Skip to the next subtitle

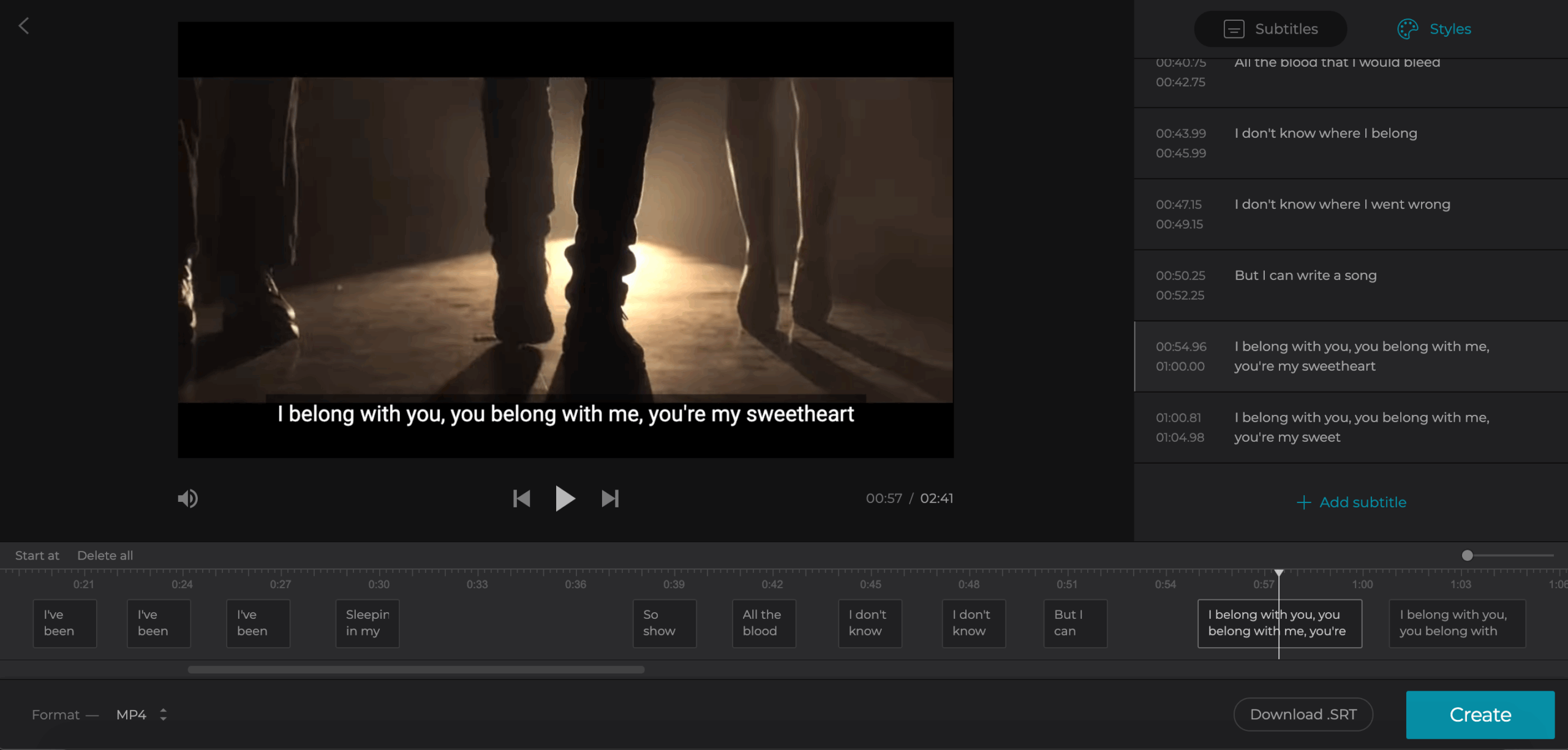click(610, 499)
